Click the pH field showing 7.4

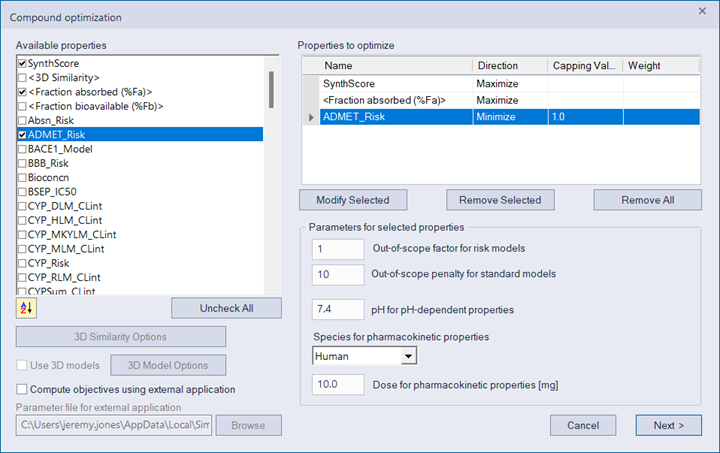coord(338,309)
